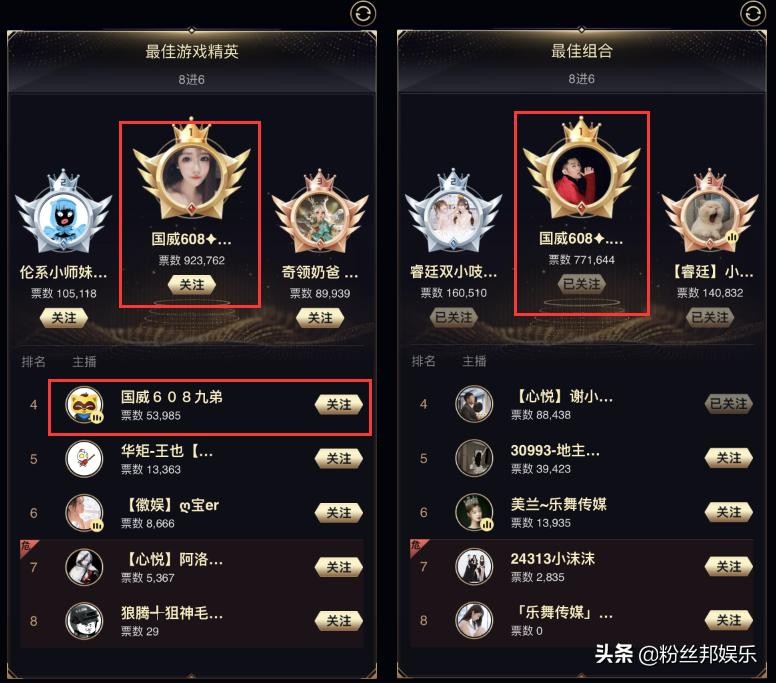Select the 最佳游戏精英 panel title

coord(192,51)
